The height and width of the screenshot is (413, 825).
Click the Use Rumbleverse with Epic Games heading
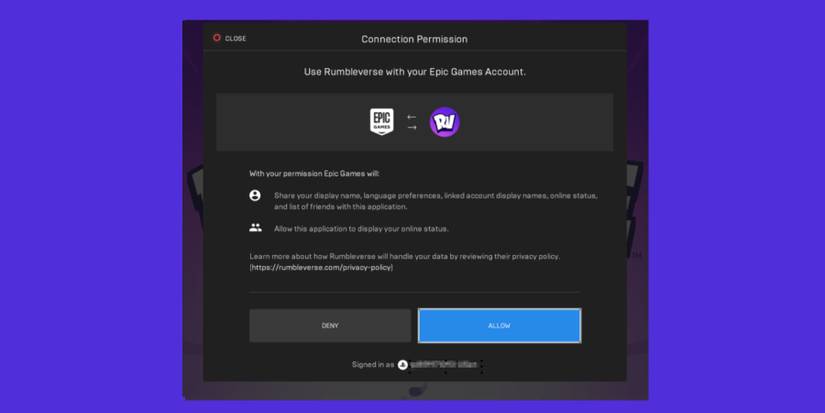point(414,72)
